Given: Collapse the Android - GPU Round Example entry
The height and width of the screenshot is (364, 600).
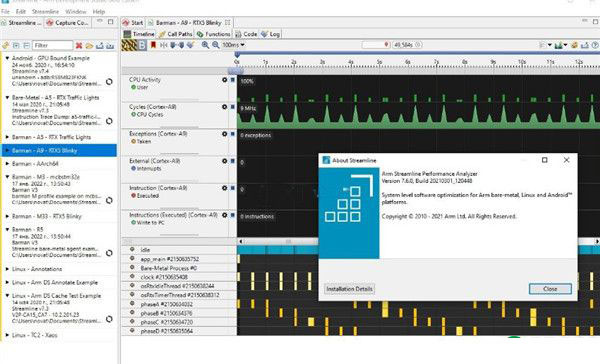Looking at the screenshot, I should coord(7,58).
